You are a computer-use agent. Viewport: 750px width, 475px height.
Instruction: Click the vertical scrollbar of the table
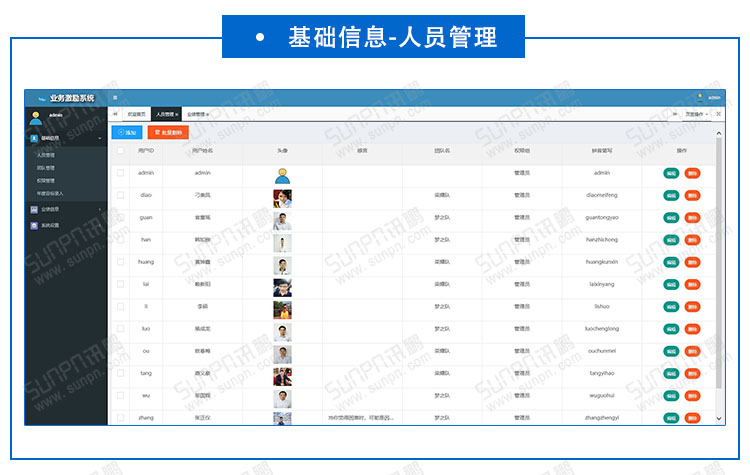point(718,270)
